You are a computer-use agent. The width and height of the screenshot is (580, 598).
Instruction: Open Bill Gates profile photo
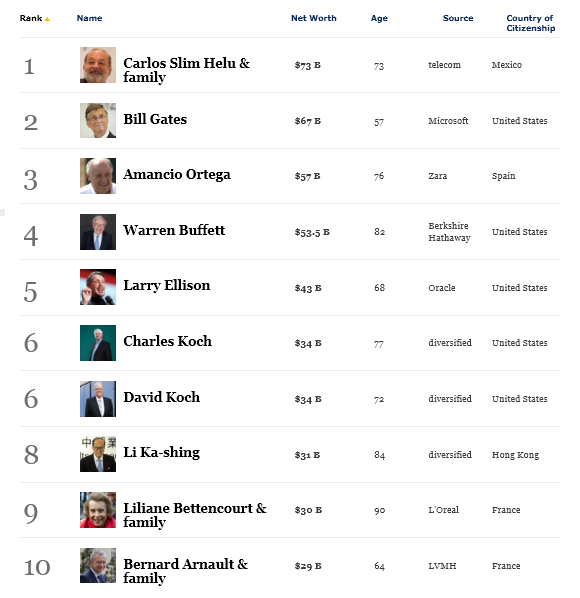pos(98,121)
